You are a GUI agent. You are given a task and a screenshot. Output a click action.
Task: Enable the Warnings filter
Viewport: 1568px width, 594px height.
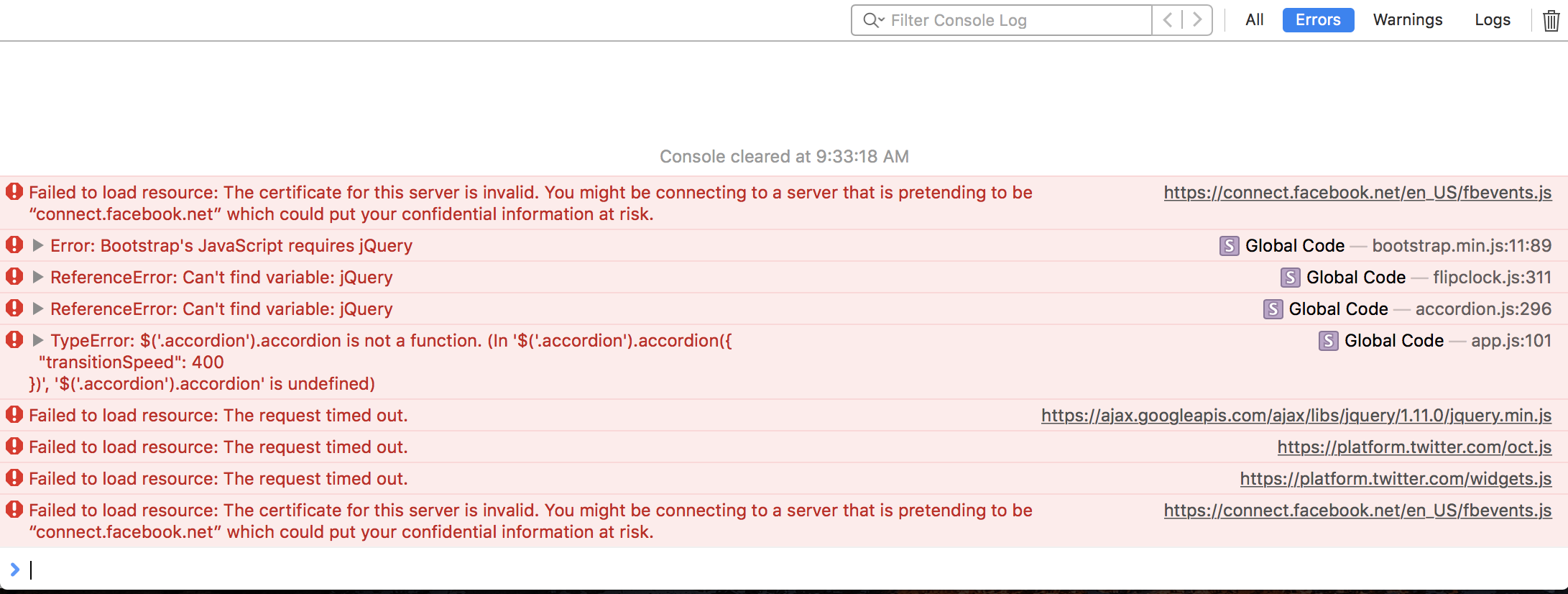tap(1407, 19)
